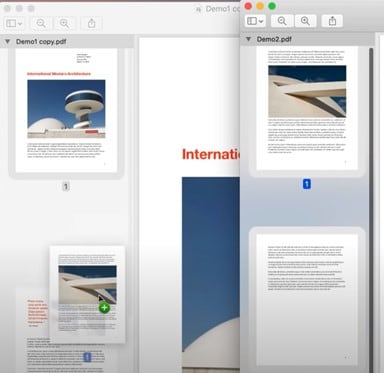The height and width of the screenshot is (373, 384).
Task: Click the Demo2.pdf sidebar title
Action: 274,39
